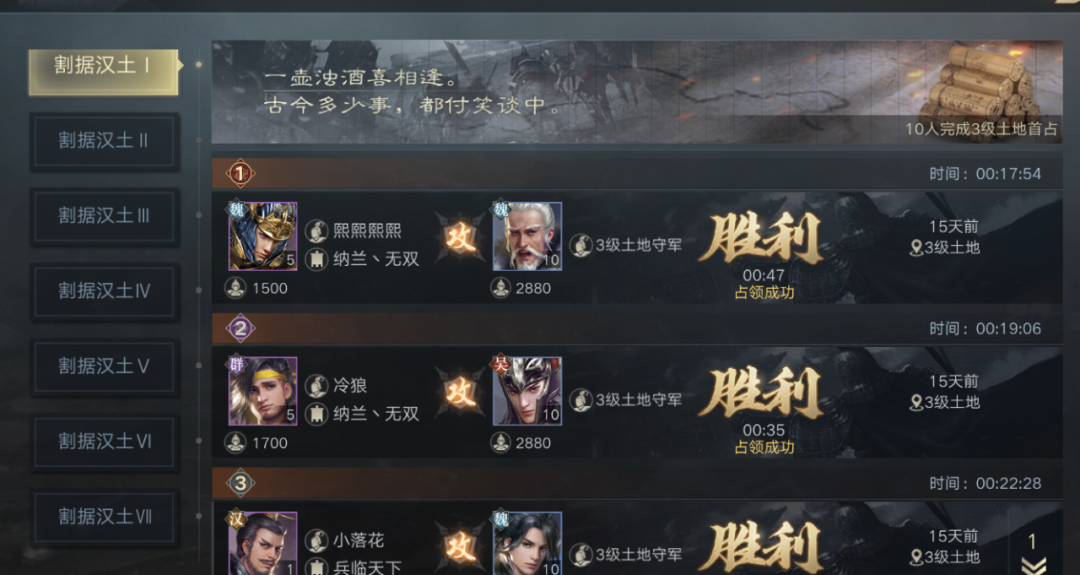
Task: Expand list with double chevron arrow
Action: click(x=1033, y=565)
